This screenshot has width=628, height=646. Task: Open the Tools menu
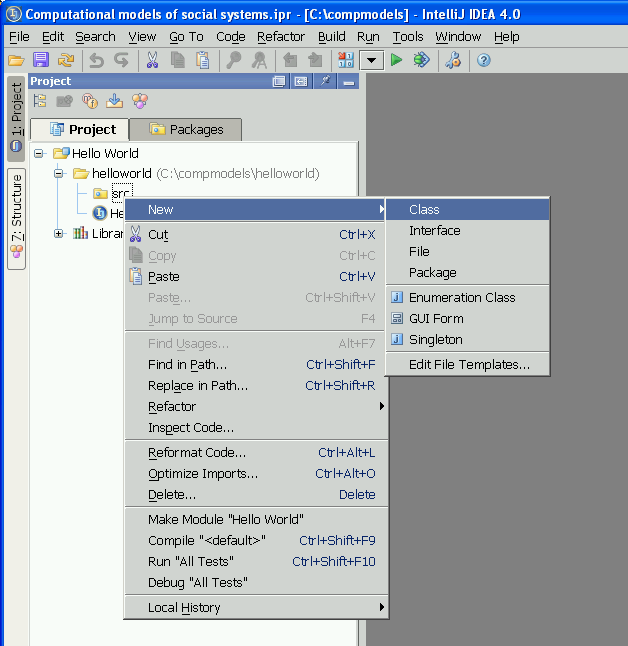pos(408,37)
